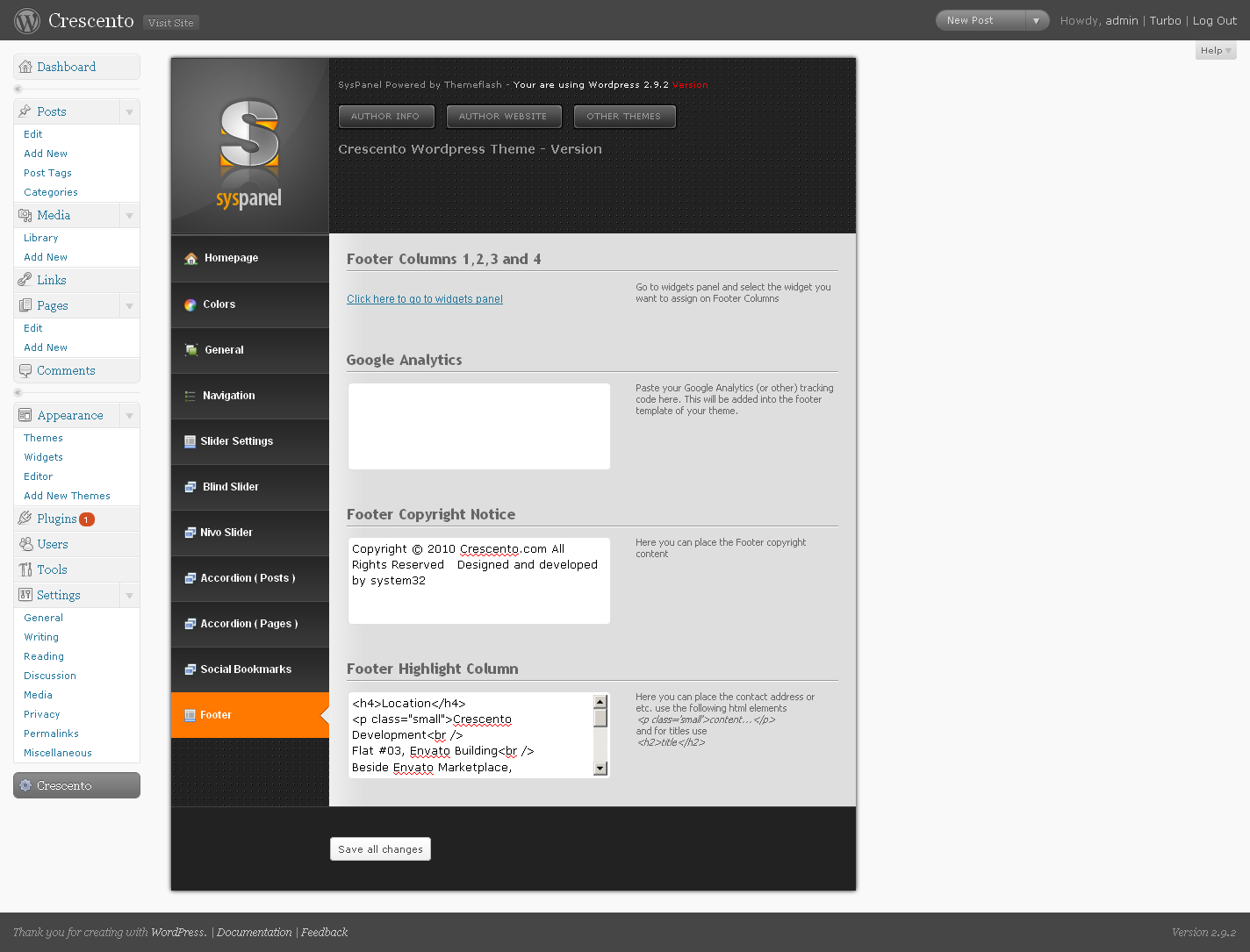Click the Slider Settings icon

(x=190, y=441)
